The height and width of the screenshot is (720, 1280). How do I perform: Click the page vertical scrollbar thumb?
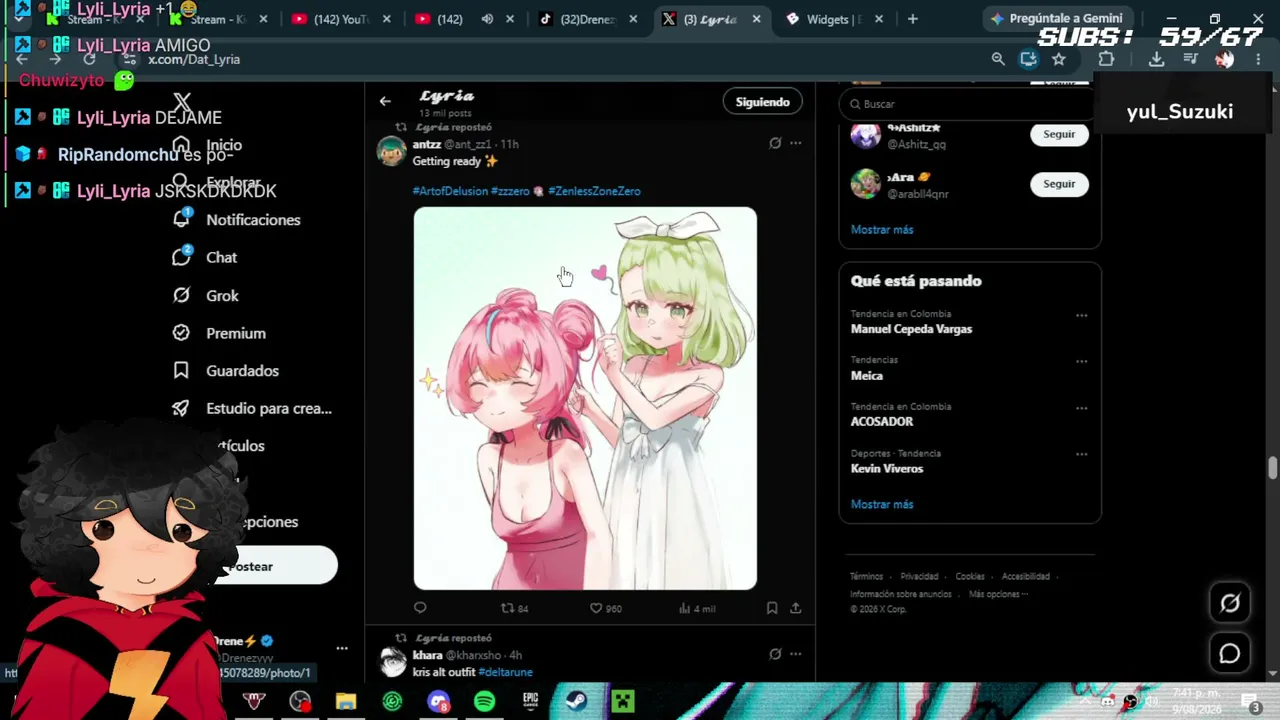tap(1273, 468)
